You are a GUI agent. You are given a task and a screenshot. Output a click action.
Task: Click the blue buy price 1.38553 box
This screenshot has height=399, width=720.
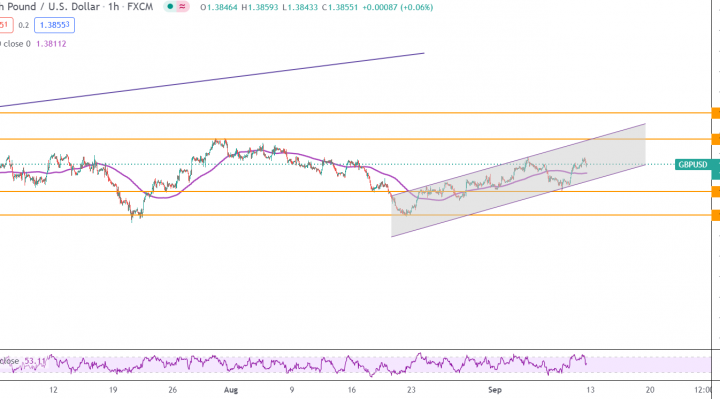(x=54, y=25)
